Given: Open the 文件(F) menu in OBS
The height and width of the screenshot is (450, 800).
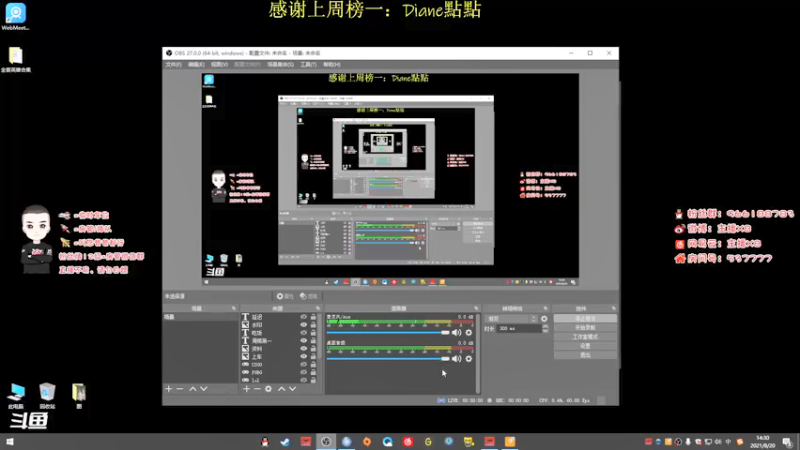Looking at the screenshot, I should click(173, 64).
